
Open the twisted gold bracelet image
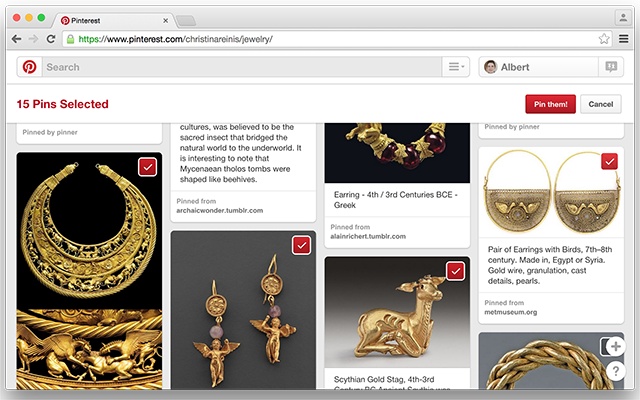551,361
